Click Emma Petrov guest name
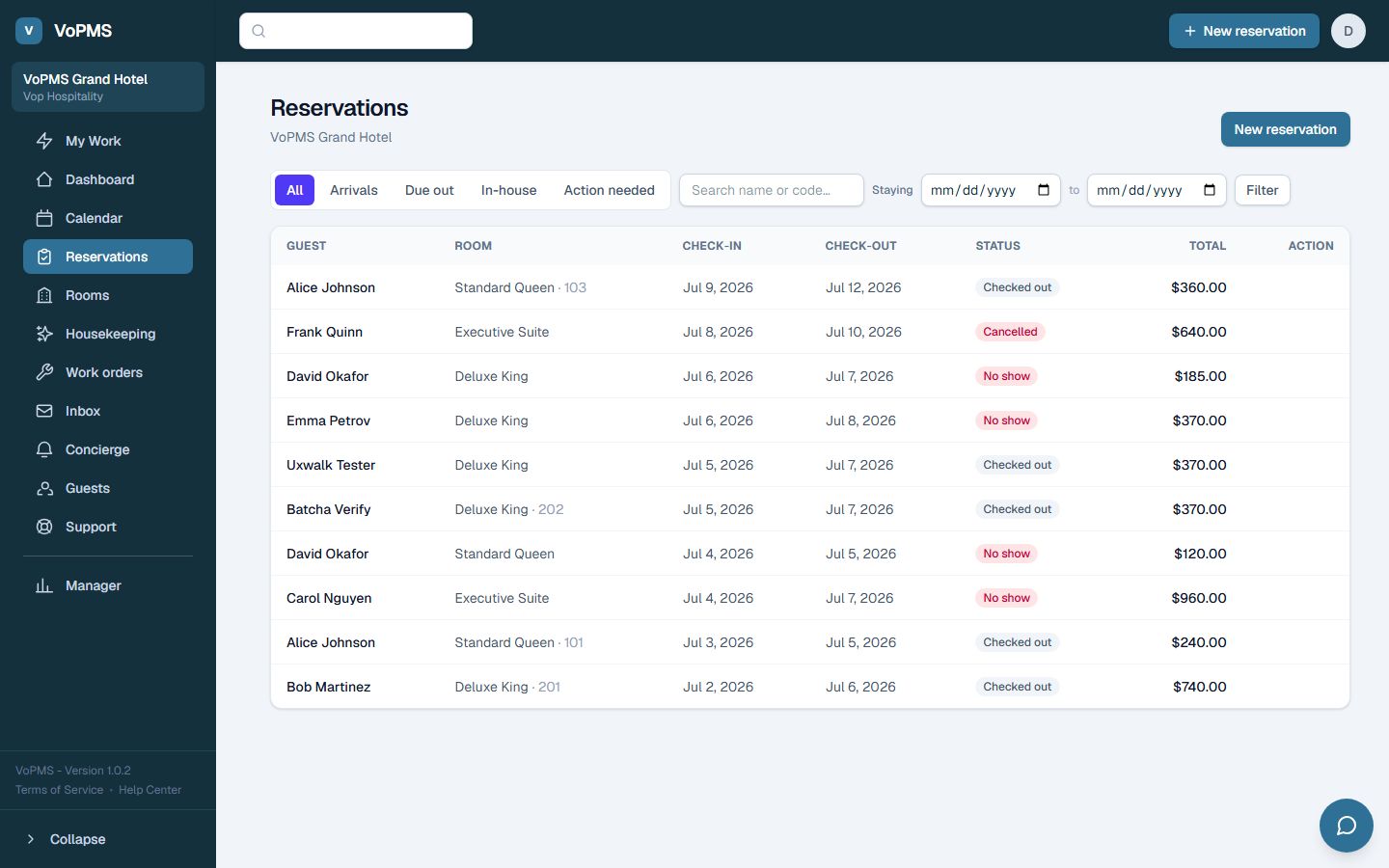This screenshot has height=868, width=1389. coord(329,420)
